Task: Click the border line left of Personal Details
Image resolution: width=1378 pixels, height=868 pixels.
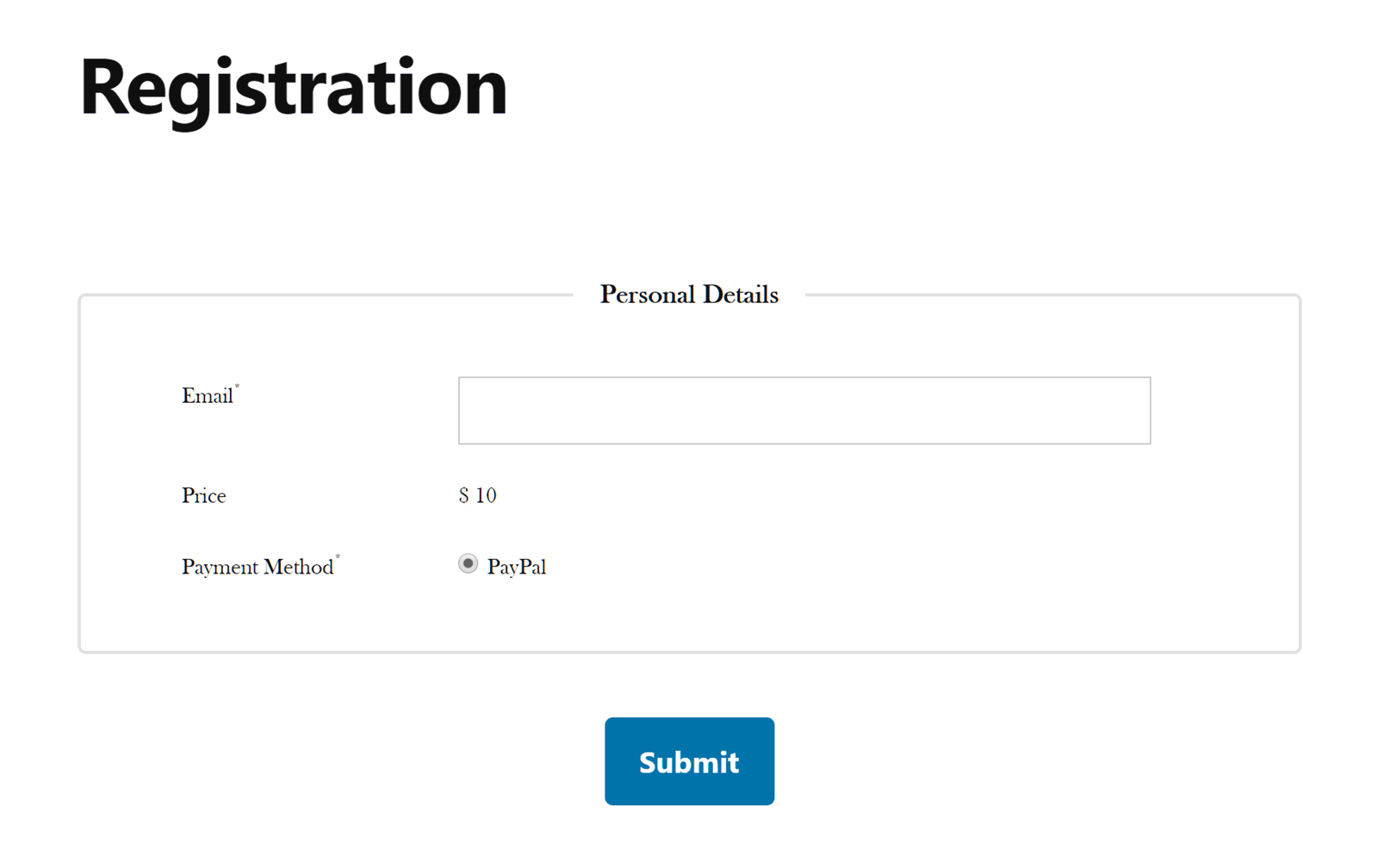Action: tap(327, 295)
